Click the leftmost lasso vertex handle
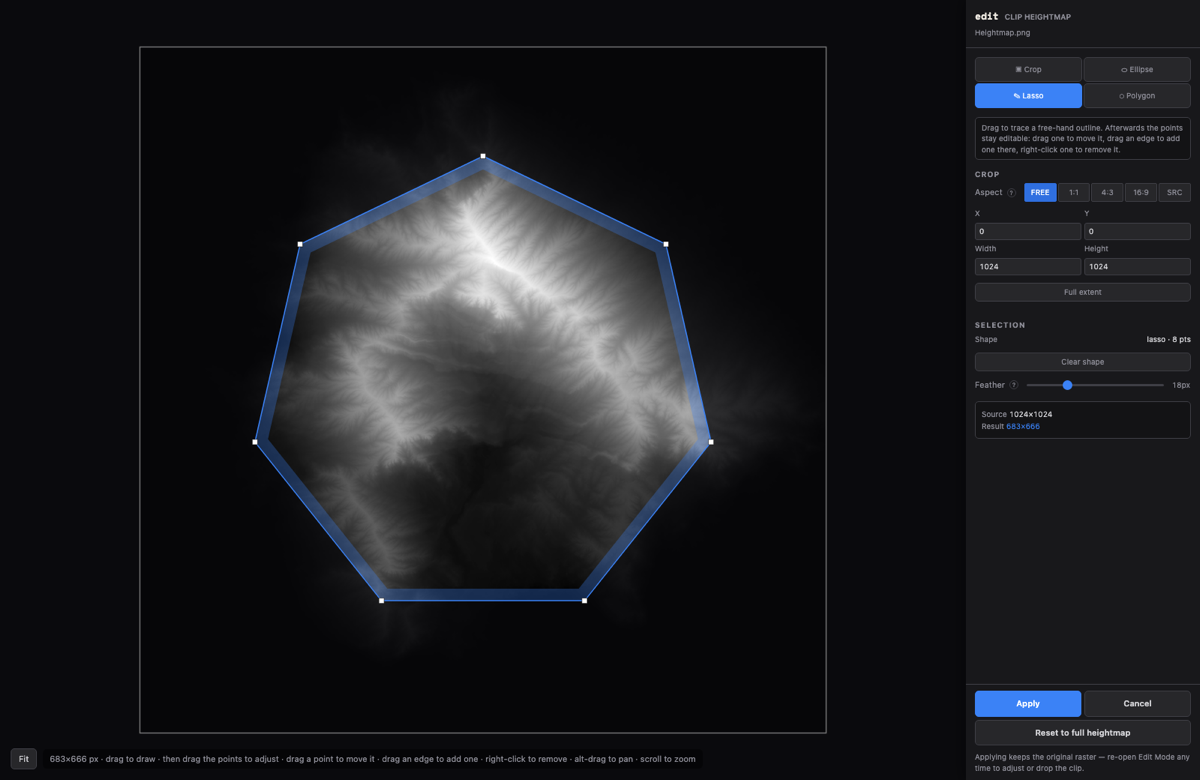 coord(255,442)
